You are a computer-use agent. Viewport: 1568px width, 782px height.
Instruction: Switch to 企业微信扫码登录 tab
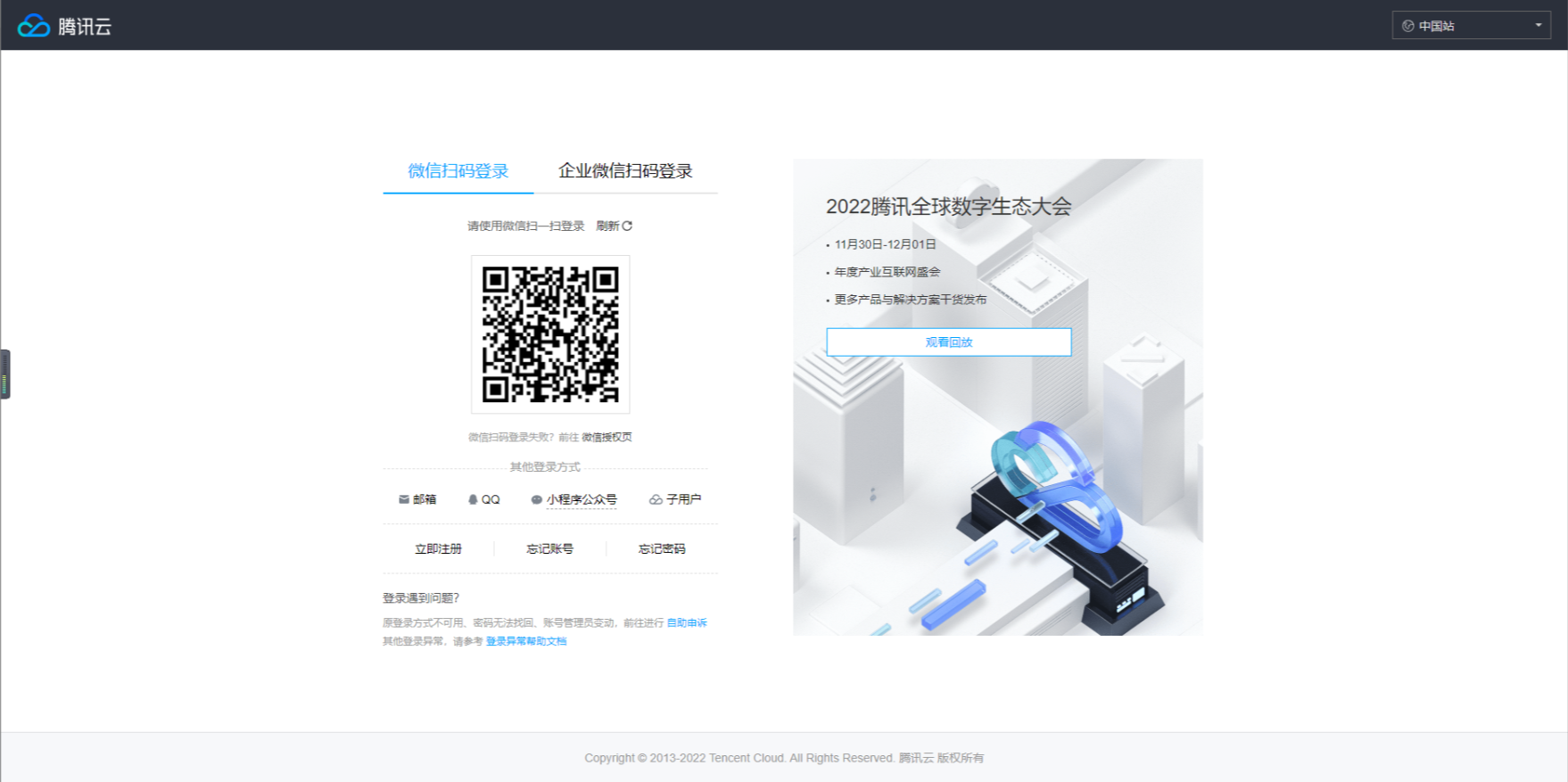625,171
